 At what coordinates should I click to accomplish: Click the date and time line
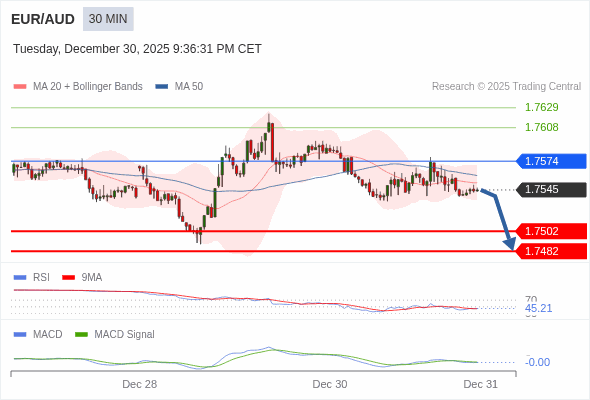click(137, 49)
